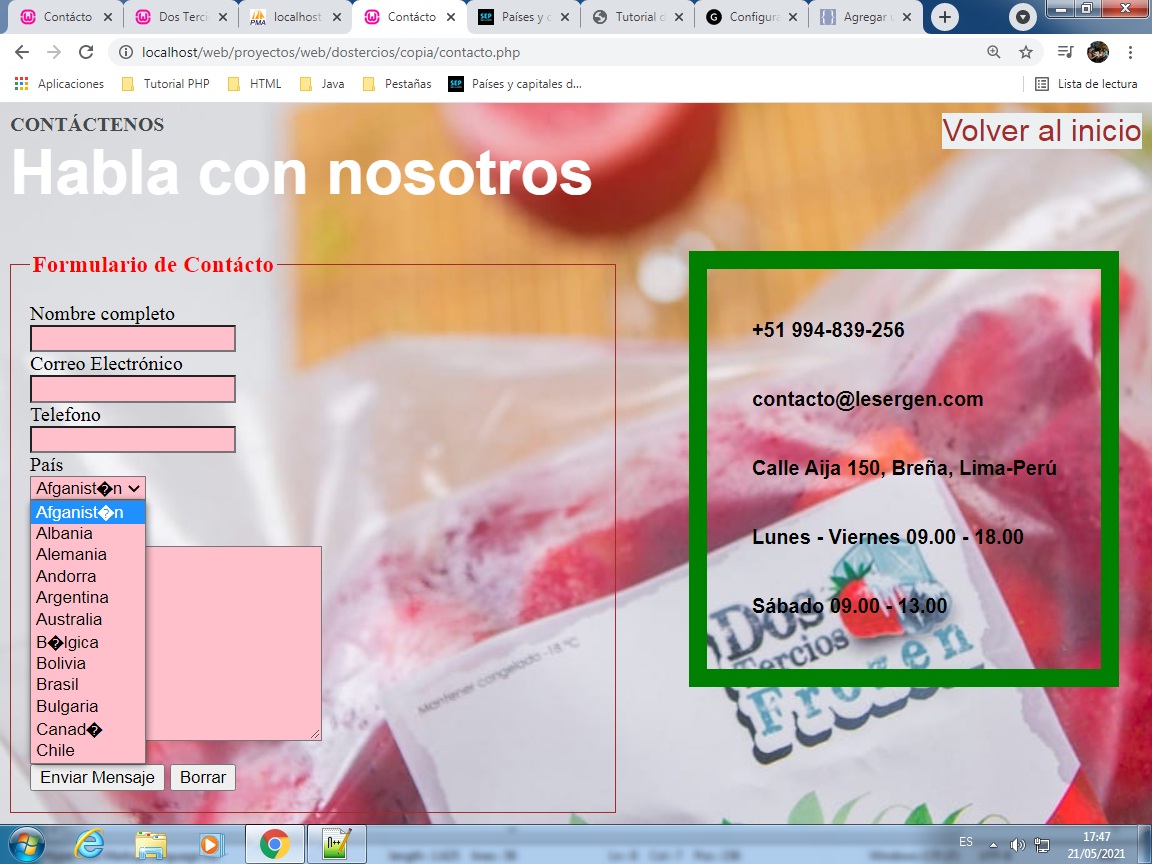
Task: Switch to the Países y capitales tab
Action: (523, 17)
